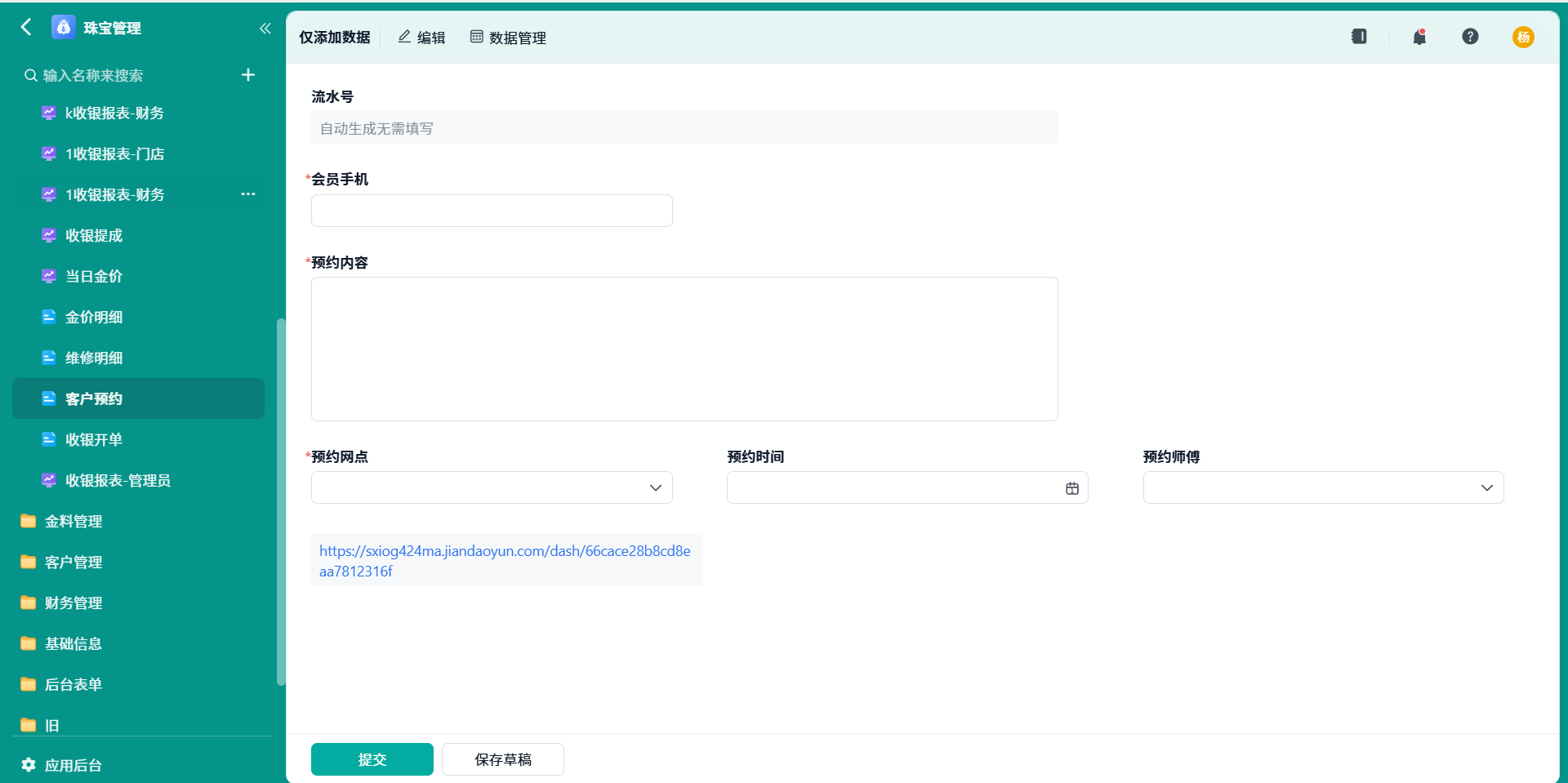The width and height of the screenshot is (1568, 783).
Task: Focus the 预约内容 text area
Action: coord(684,349)
